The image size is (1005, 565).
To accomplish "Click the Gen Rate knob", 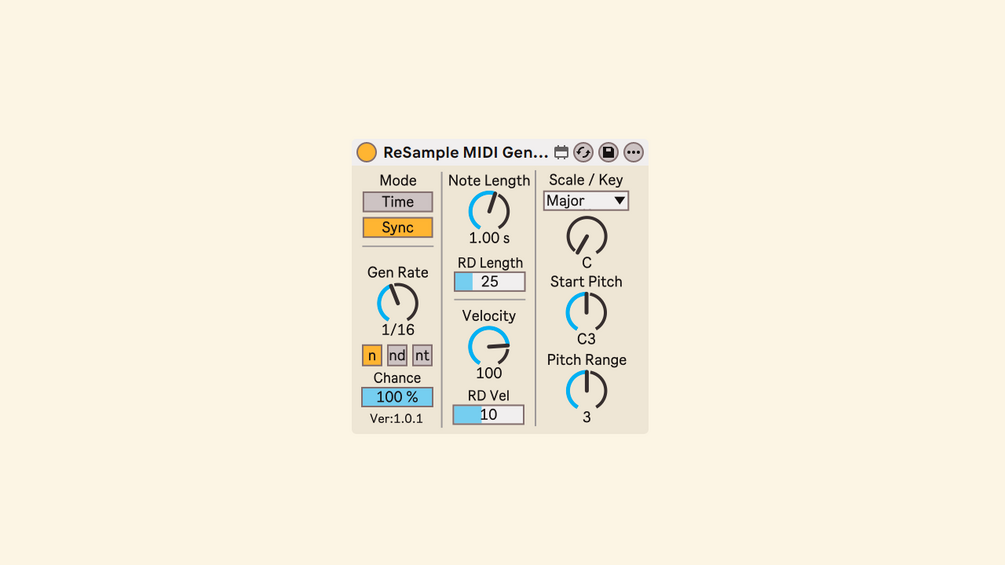I will tap(397, 302).
